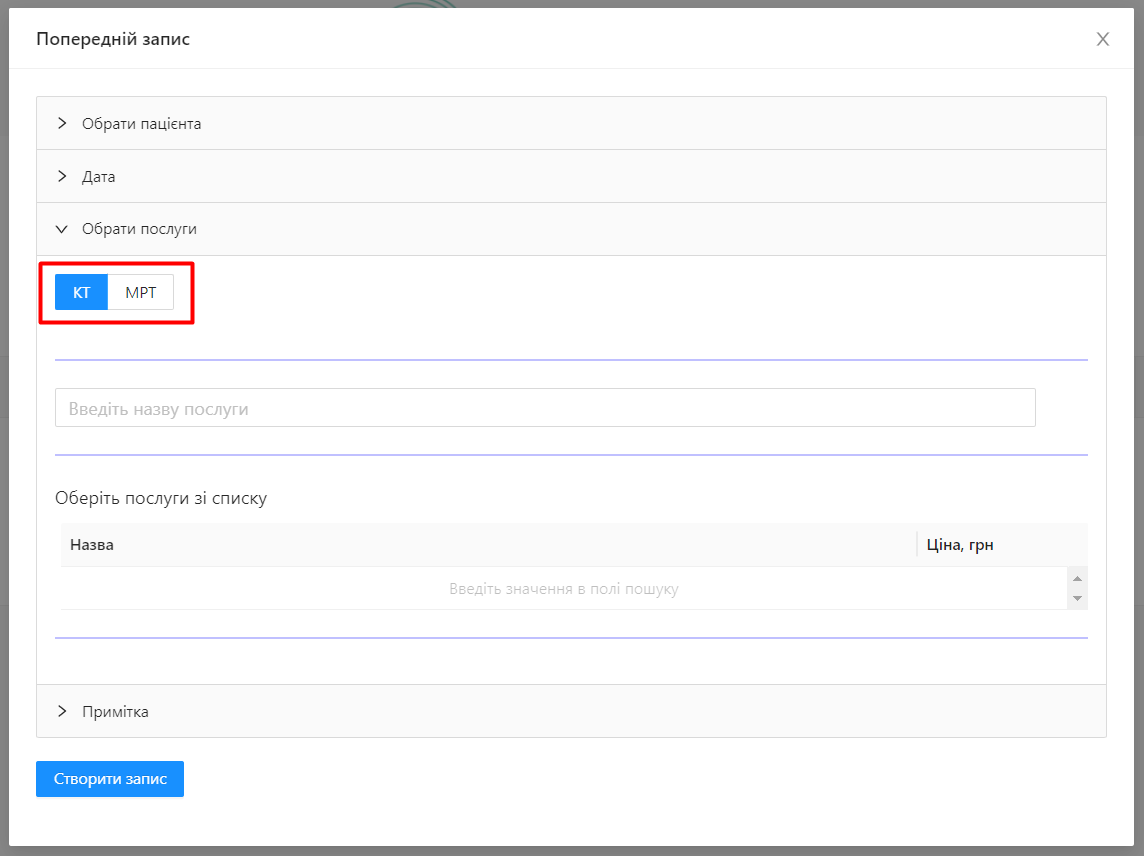Click the Оберіть послуги зі списку label
Image resolution: width=1144 pixels, height=856 pixels.
pyautogui.click(x=161, y=498)
